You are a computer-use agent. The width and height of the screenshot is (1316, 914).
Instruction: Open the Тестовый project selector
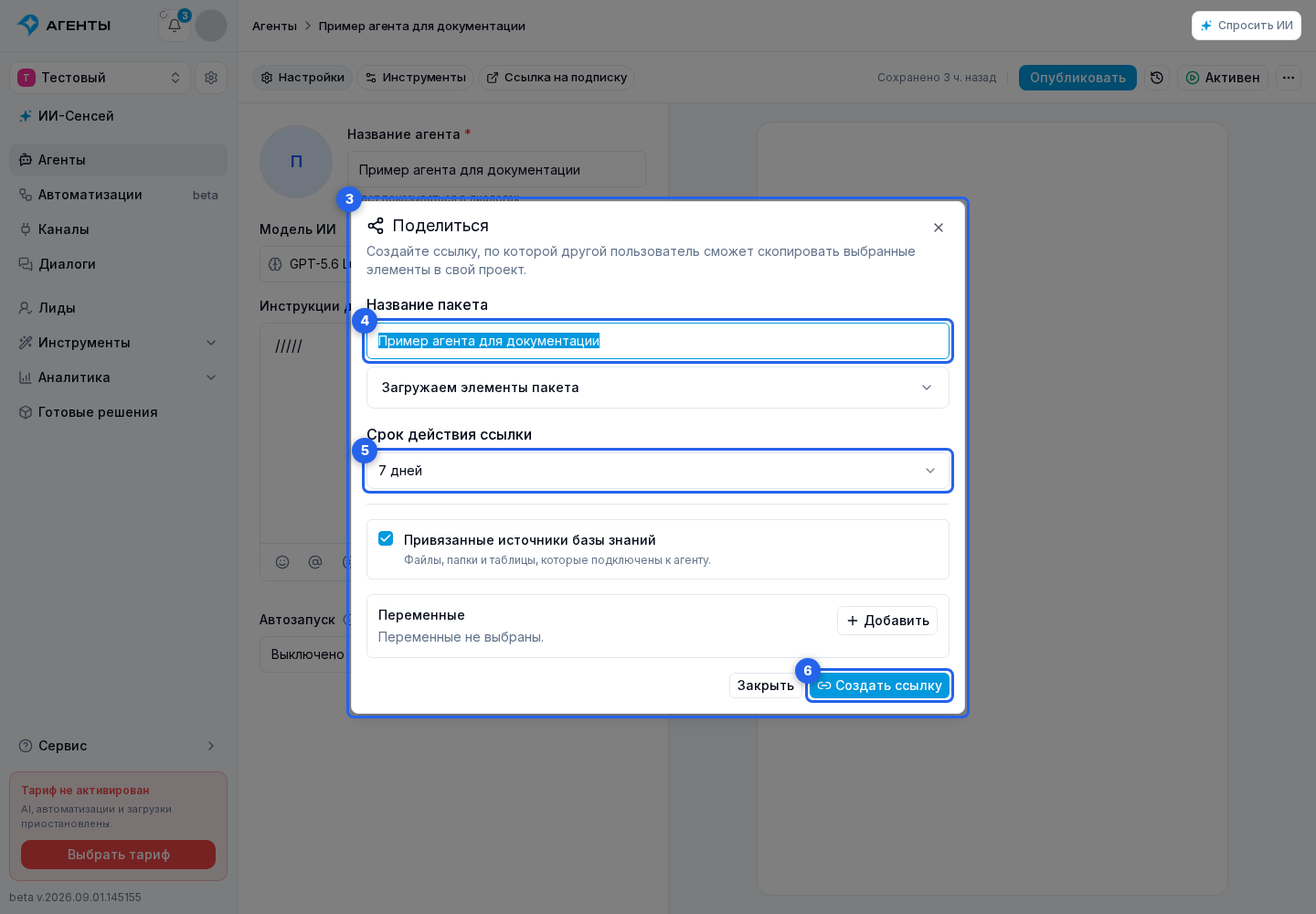pyautogui.click(x=100, y=78)
